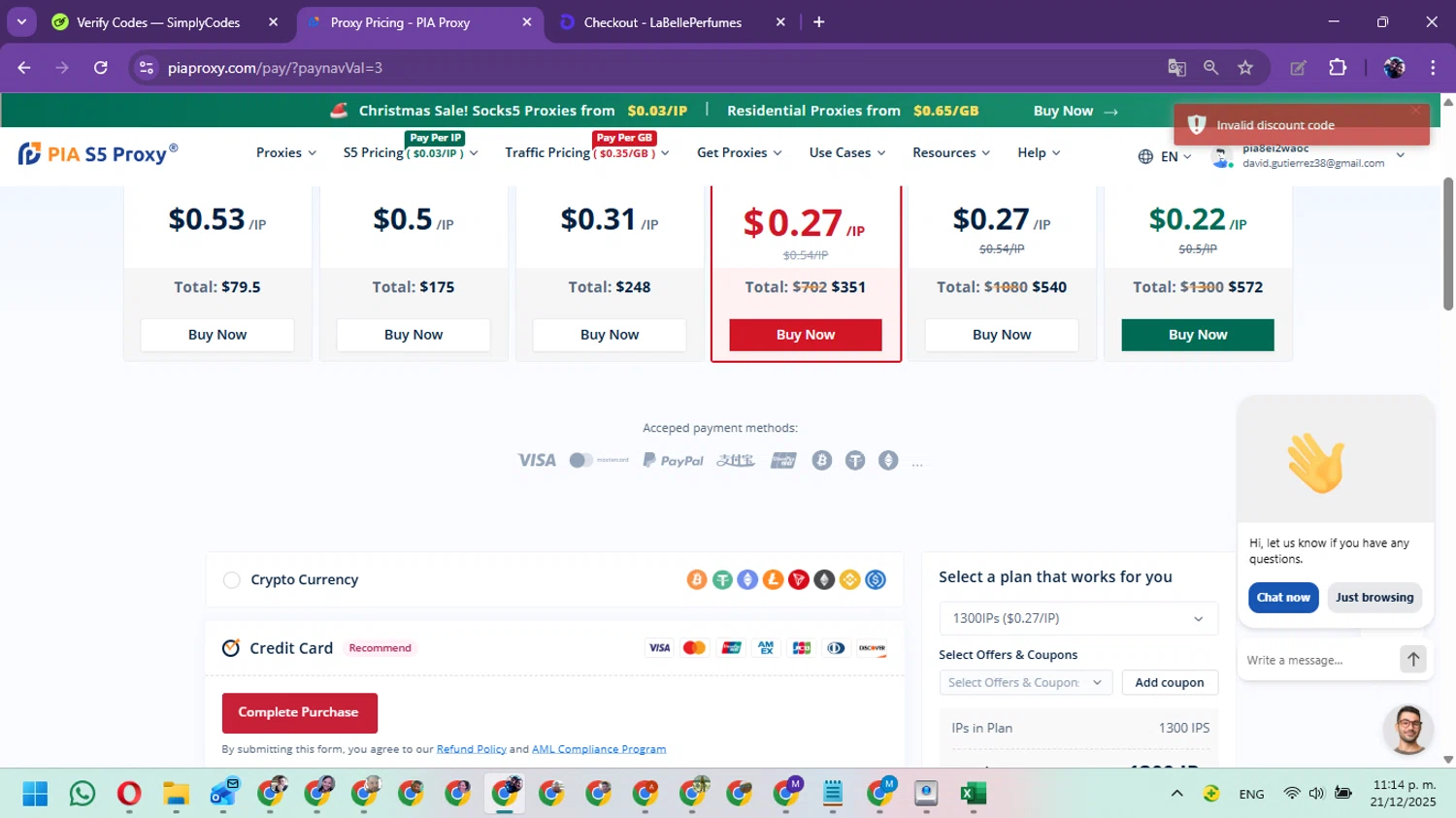Image resolution: width=1456 pixels, height=818 pixels.
Task: Open the support agent avatar chat bubble
Action: tap(1407, 730)
